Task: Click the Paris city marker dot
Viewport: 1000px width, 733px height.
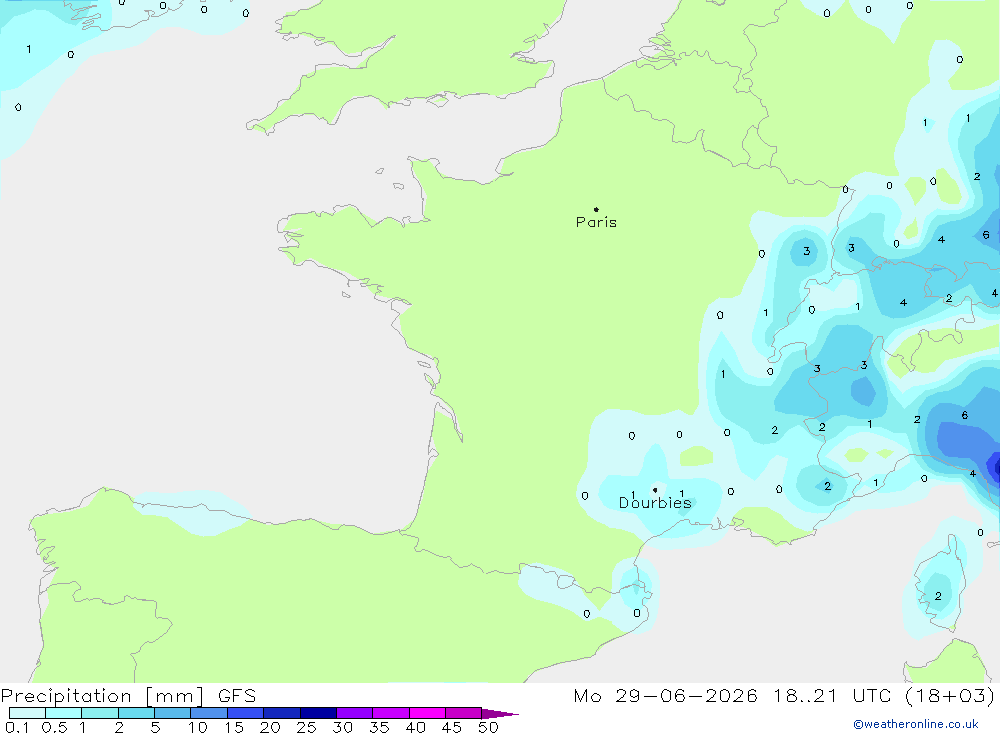Action: click(x=596, y=209)
